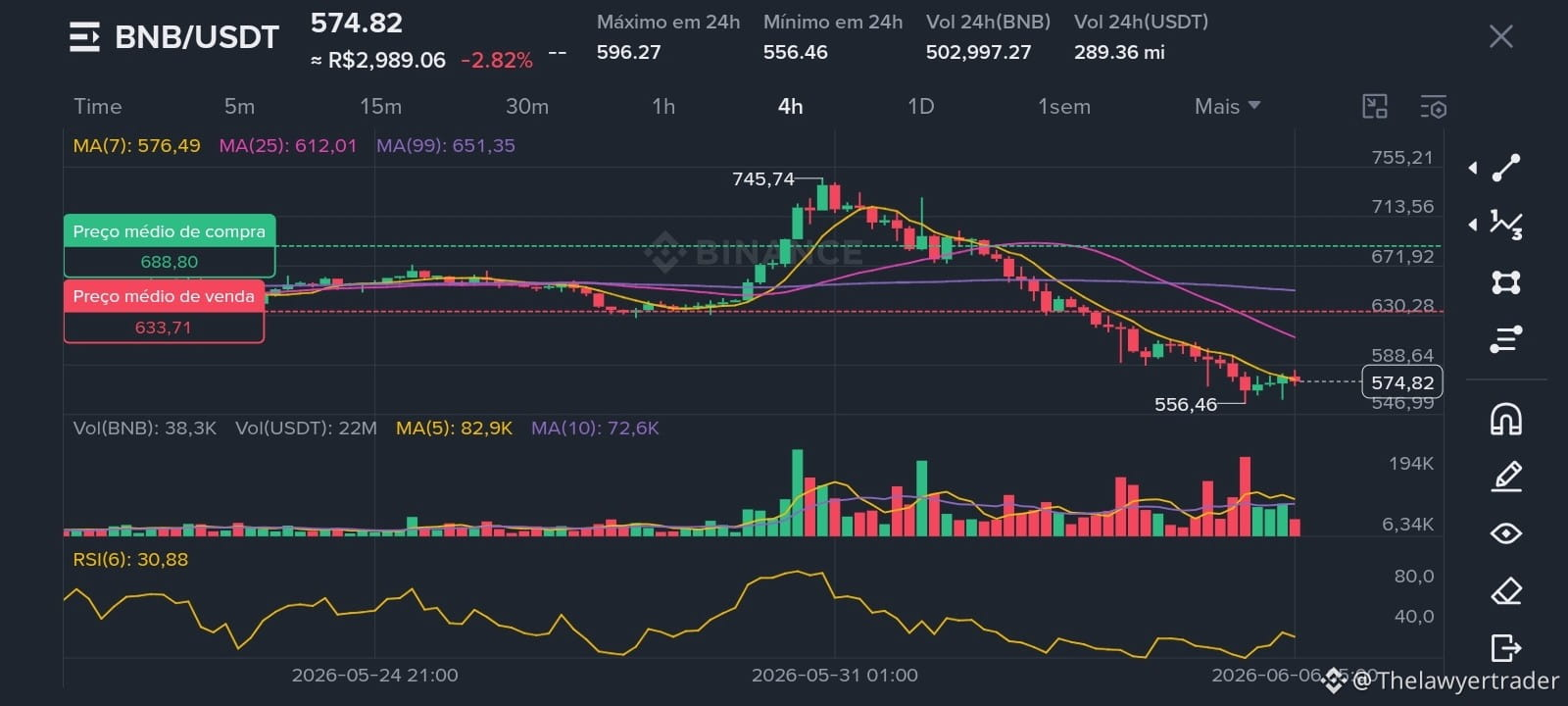Select the 5m interval
Image resolution: width=1568 pixels, height=706 pixels.
click(x=239, y=106)
